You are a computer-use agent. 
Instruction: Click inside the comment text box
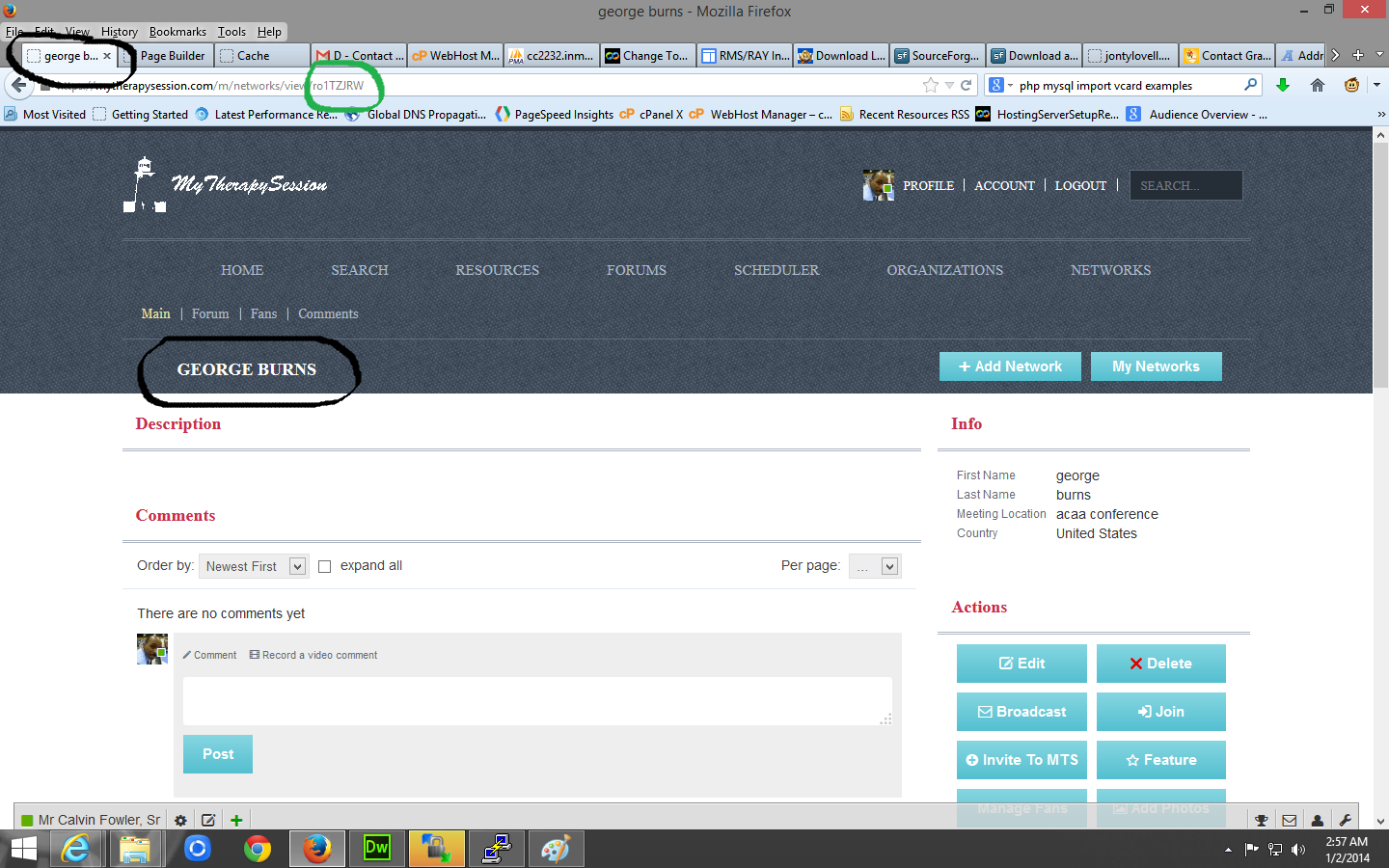click(x=537, y=701)
